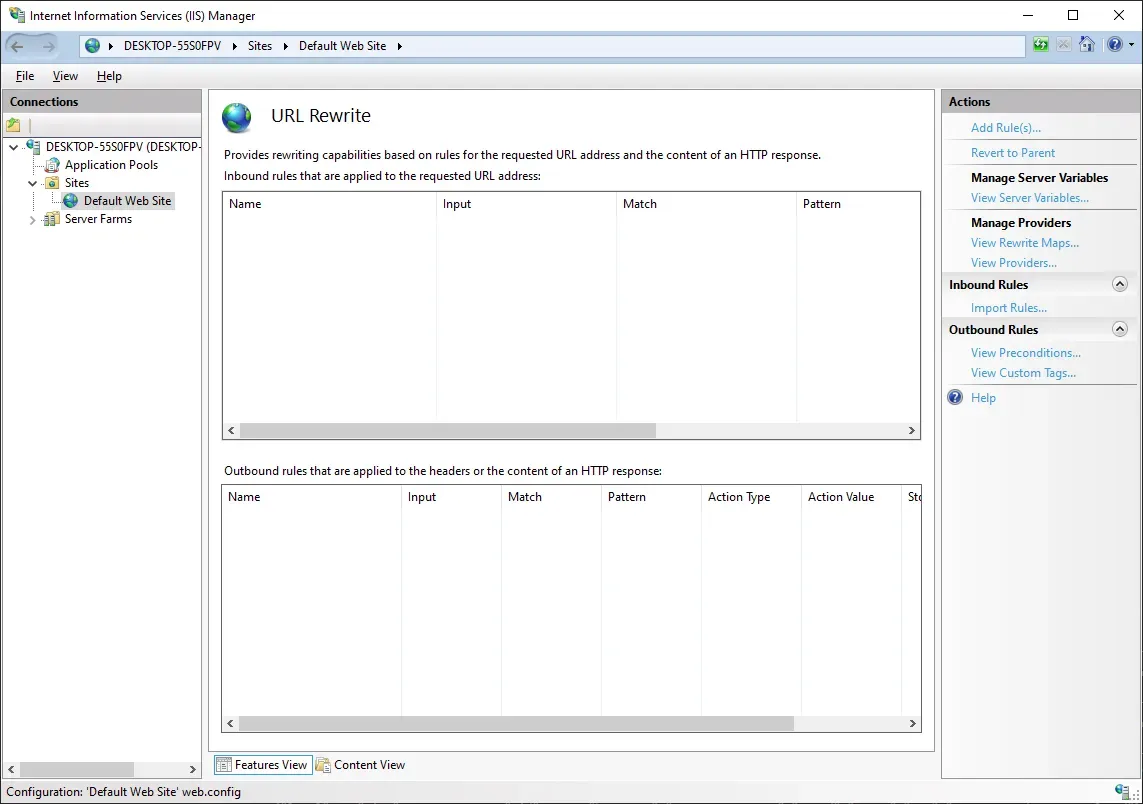
Task: Collapse the Outbound Rules section
Action: pos(1121,329)
